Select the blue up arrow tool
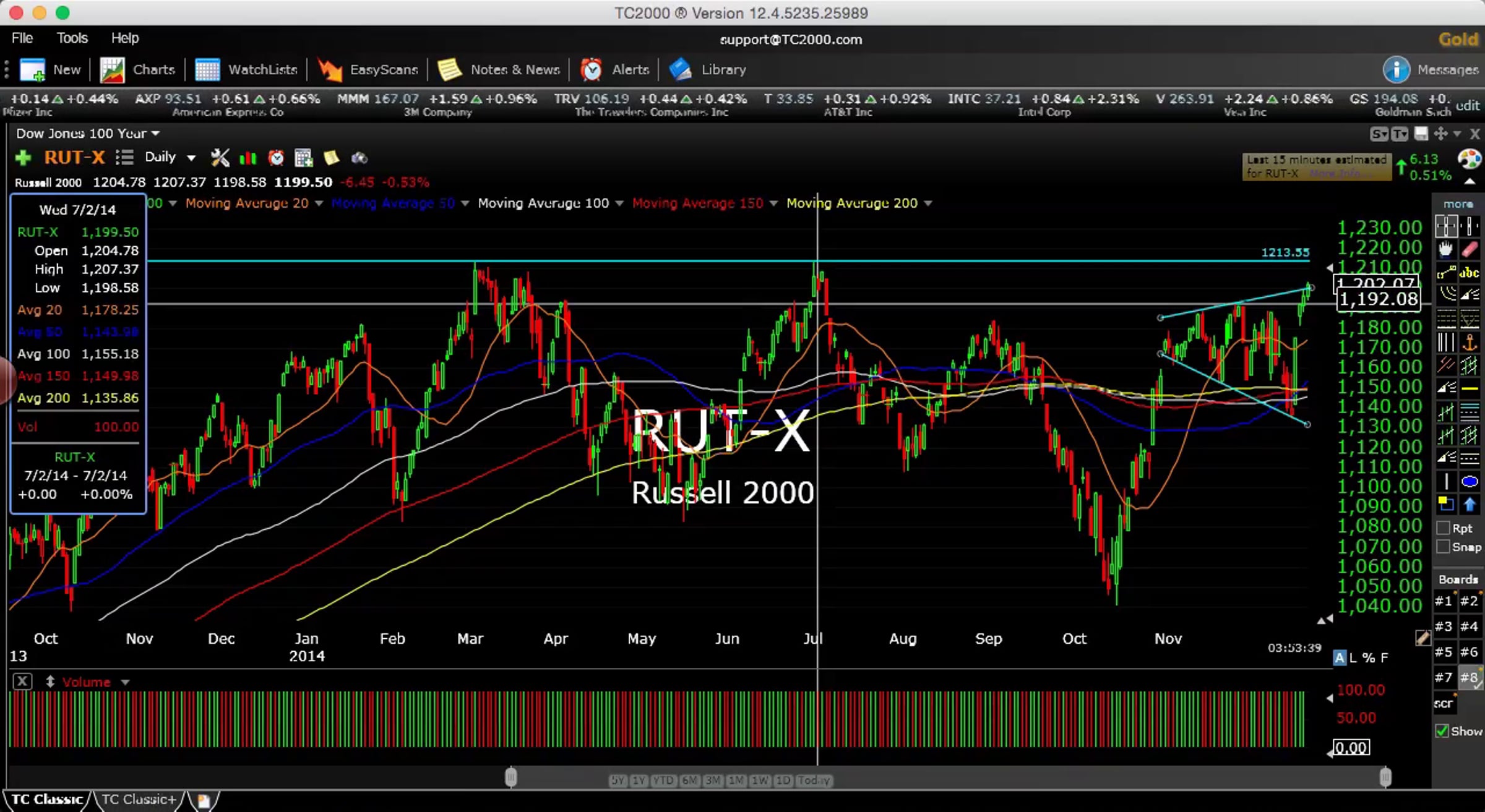This screenshot has width=1485, height=812. point(1470,505)
